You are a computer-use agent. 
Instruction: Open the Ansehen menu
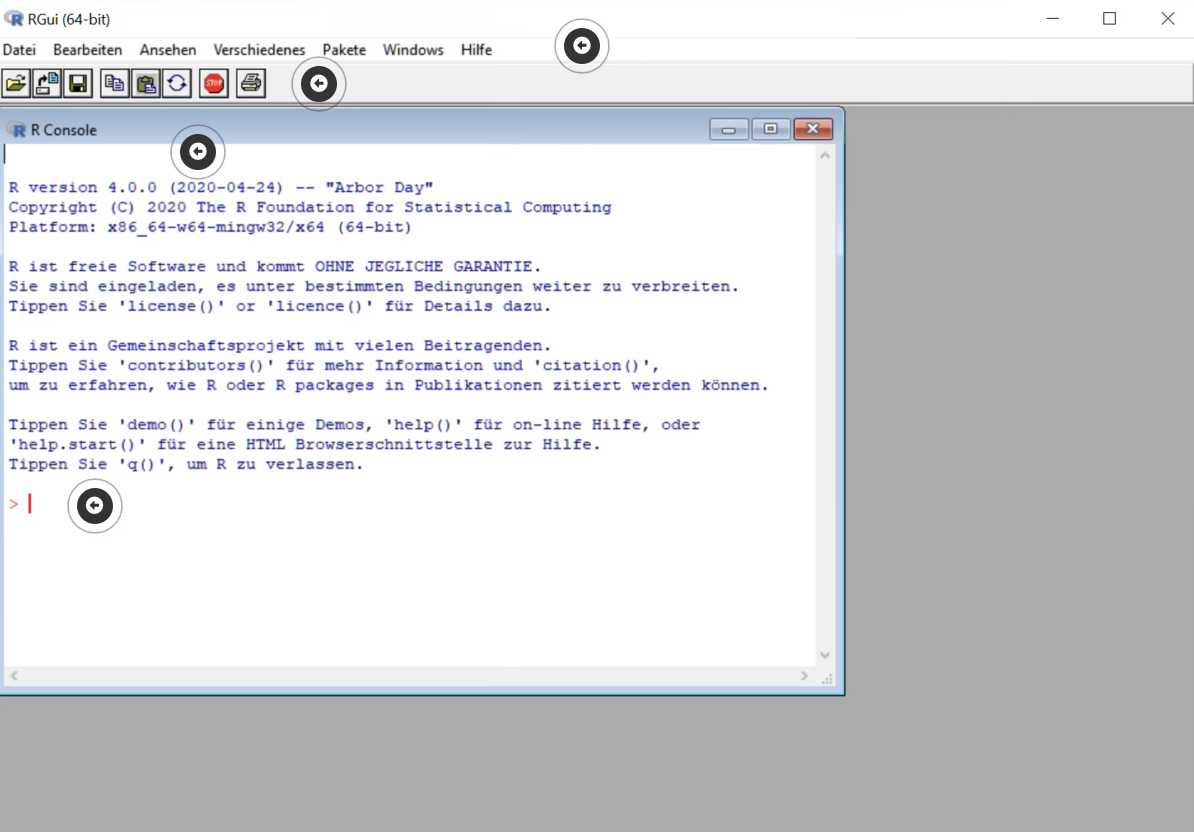click(x=167, y=49)
